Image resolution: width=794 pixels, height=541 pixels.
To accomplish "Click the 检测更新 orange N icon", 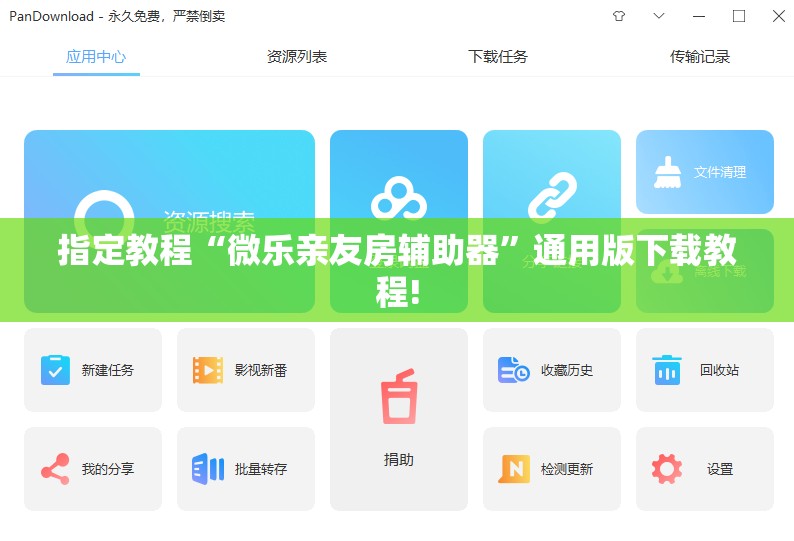I will pos(513,469).
